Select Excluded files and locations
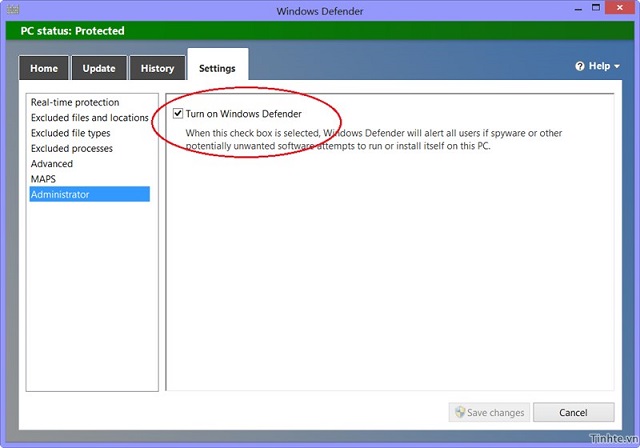Screen dimensions: 640x448 point(89,118)
